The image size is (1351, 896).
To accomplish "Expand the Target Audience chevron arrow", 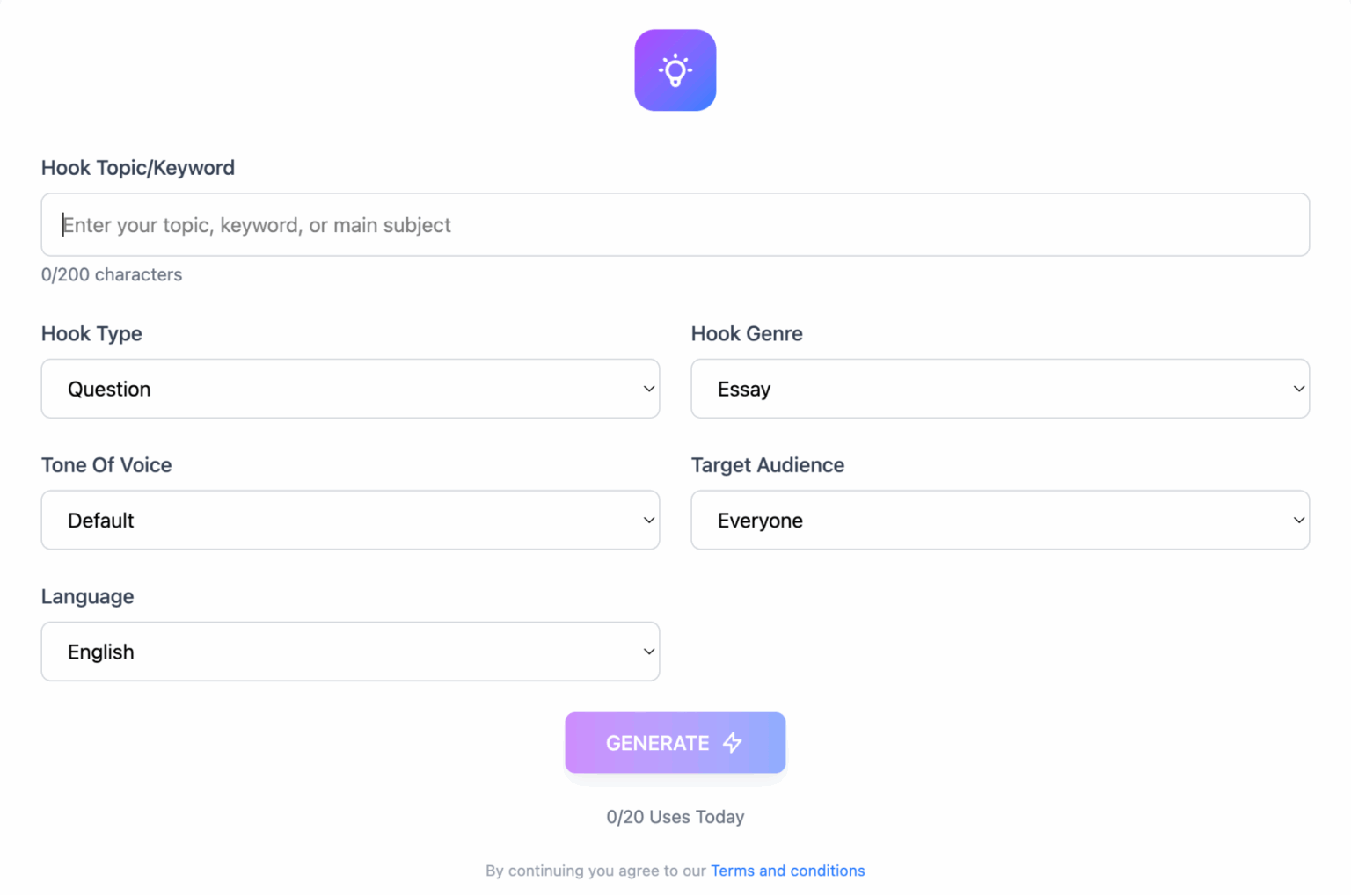I will 1298,520.
